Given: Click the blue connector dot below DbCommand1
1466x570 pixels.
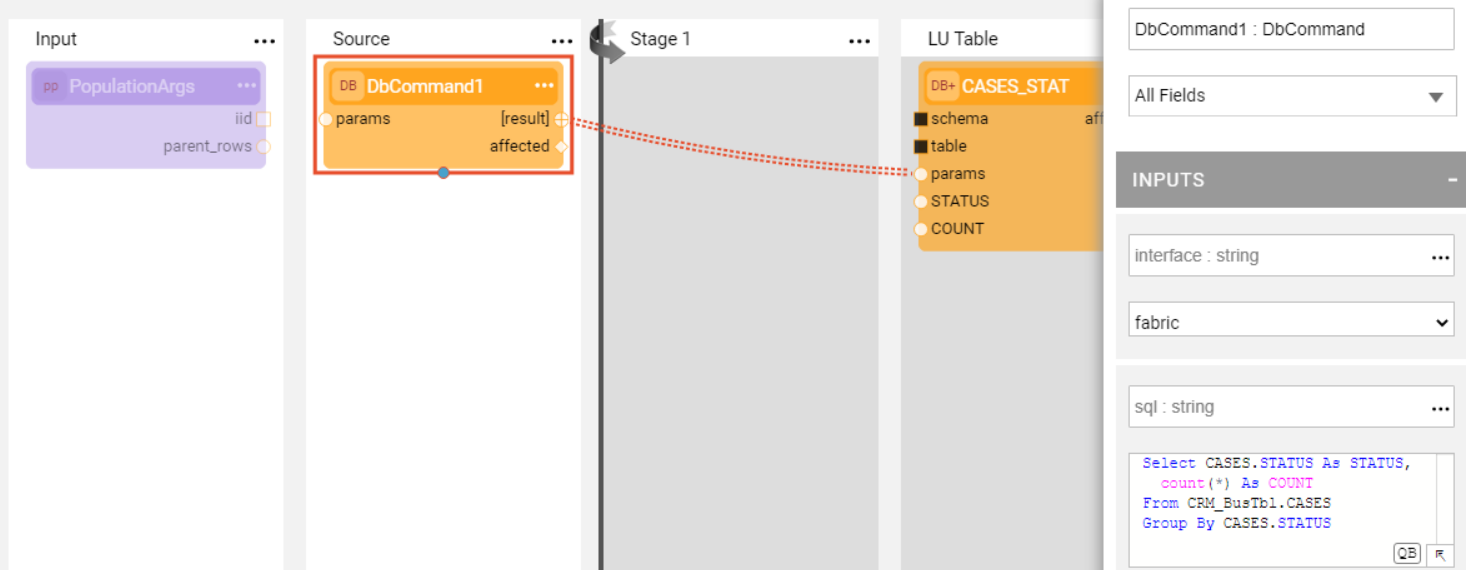Looking at the screenshot, I should 443,173.
